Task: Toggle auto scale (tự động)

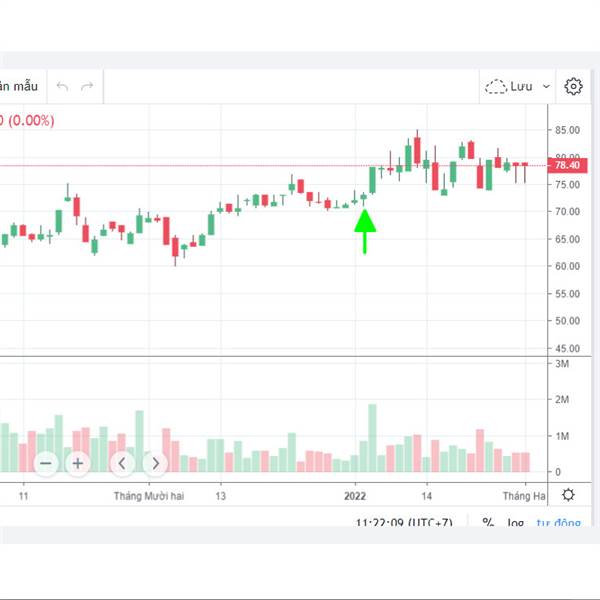Action: pyautogui.click(x=557, y=522)
